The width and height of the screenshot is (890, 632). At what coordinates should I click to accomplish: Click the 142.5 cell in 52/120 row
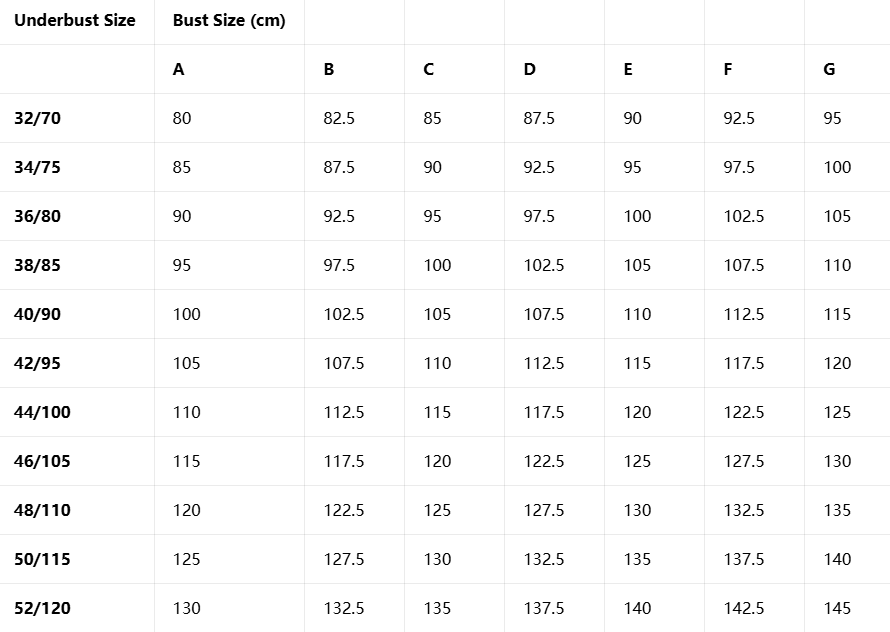coord(744,609)
